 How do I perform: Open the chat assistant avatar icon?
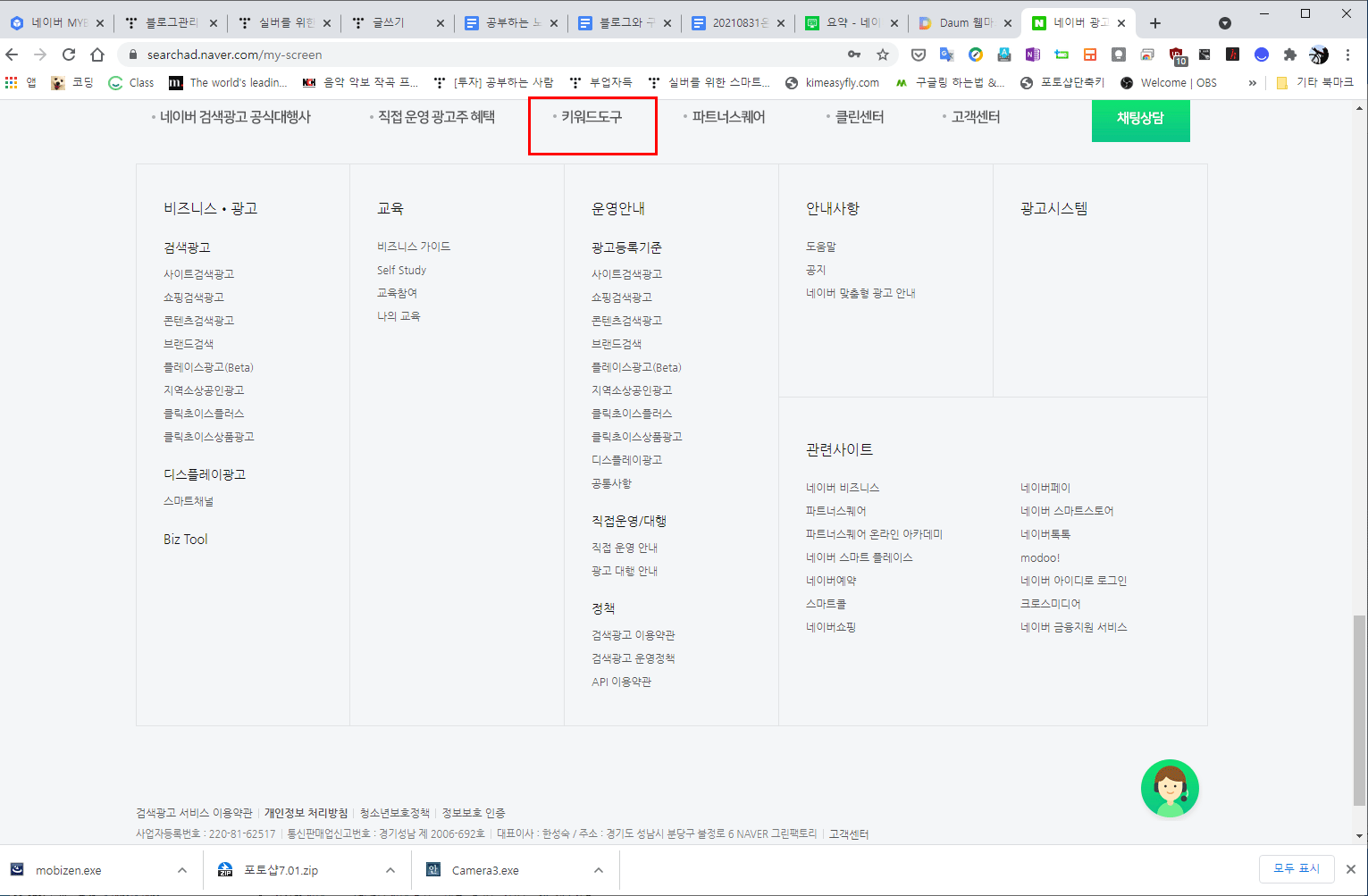click(x=1170, y=788)
